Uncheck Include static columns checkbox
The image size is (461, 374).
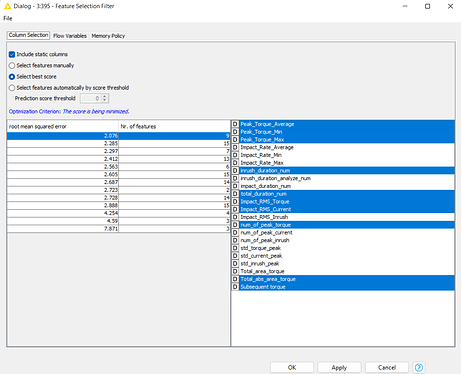(x=12, y=54)
